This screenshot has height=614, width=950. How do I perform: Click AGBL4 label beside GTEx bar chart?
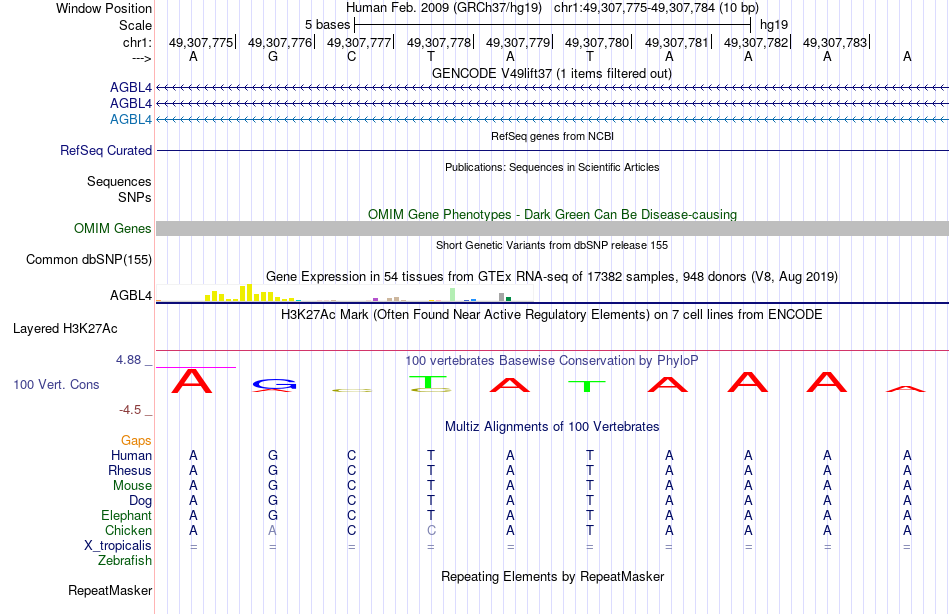click(x=130, y=295)
